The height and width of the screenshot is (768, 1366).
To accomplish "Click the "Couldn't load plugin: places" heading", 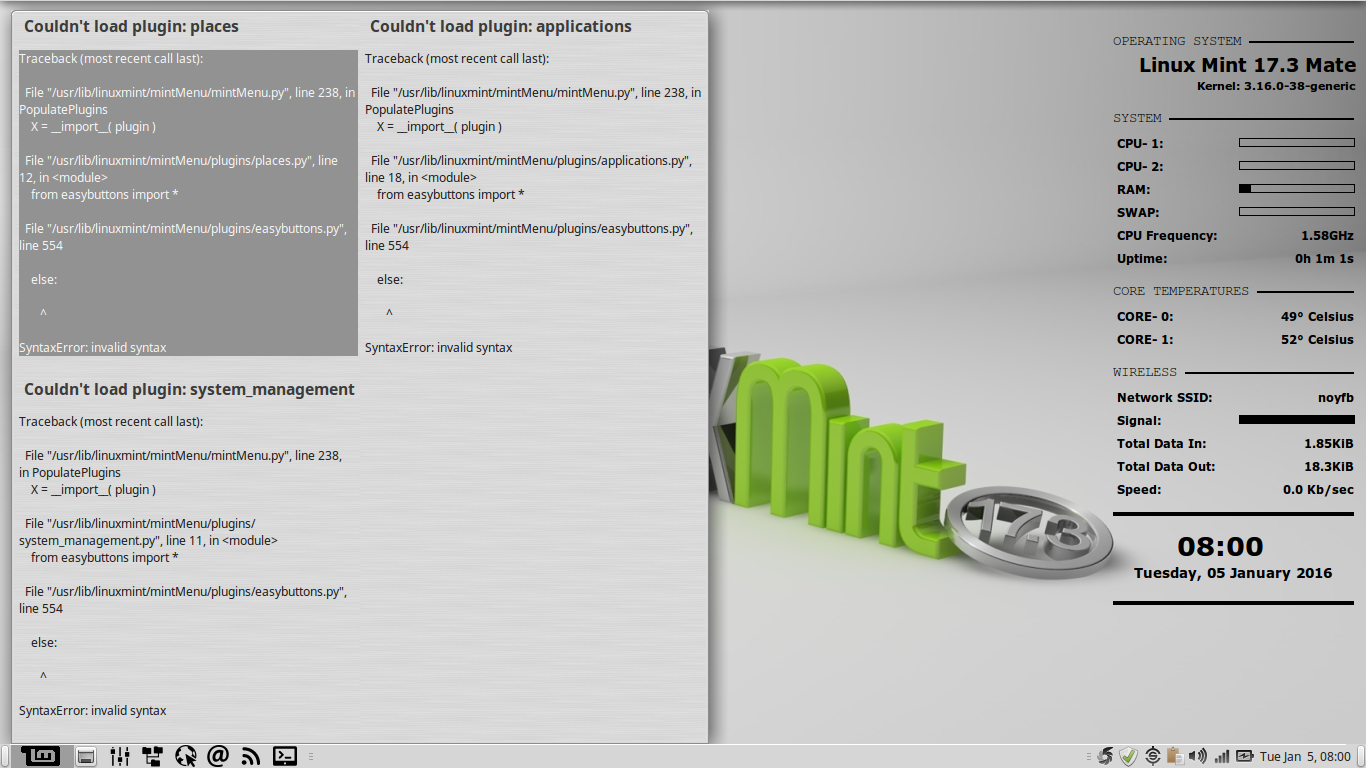I will [x=131, y=26].
